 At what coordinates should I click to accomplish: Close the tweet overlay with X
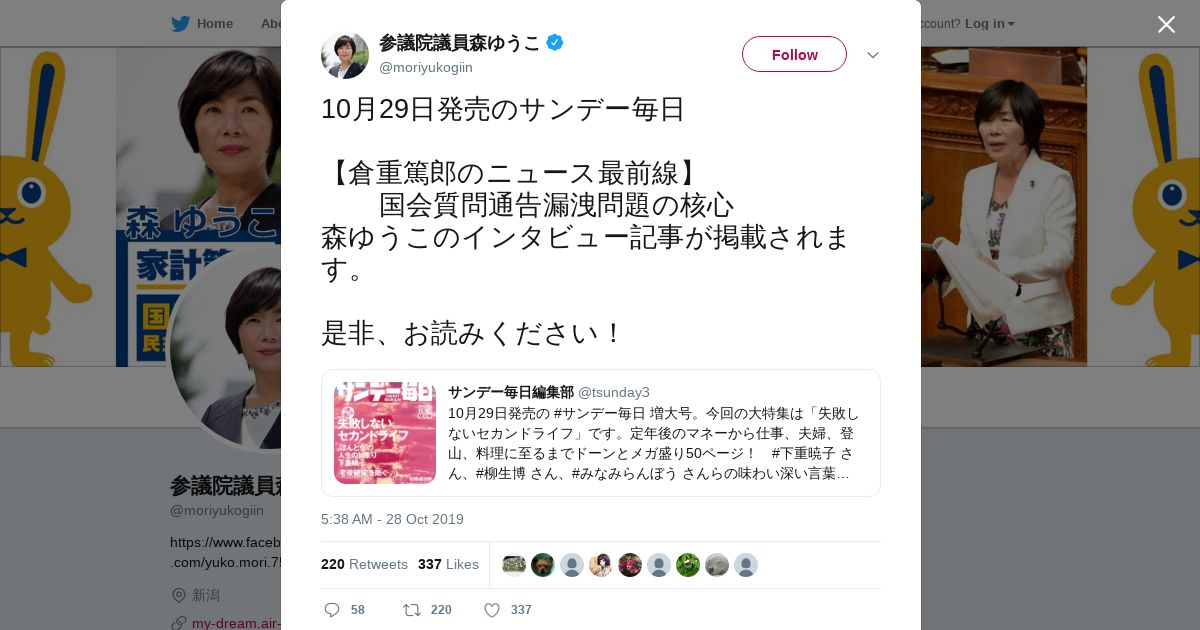coord(1166,24)
